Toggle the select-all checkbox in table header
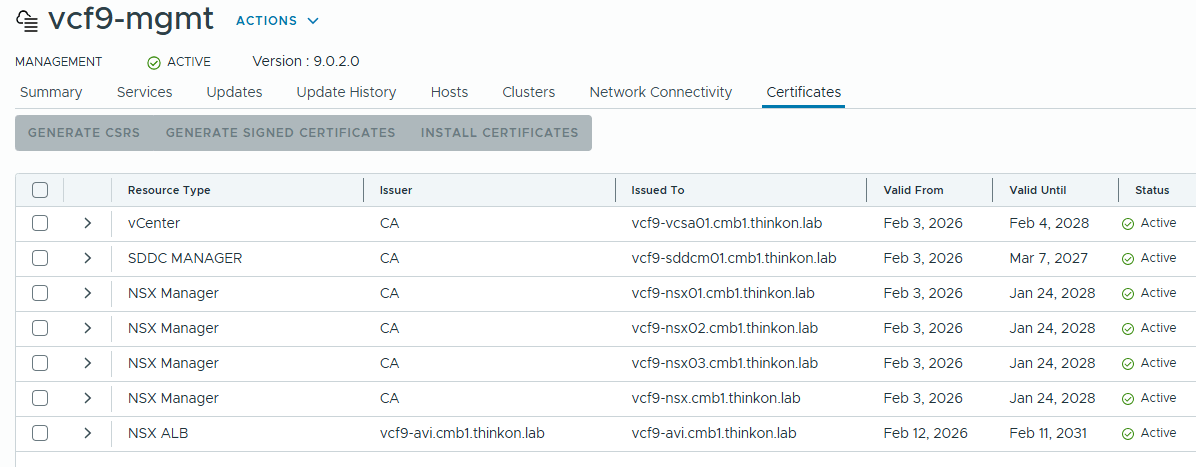1196x467 pixels. click(40, 190)
